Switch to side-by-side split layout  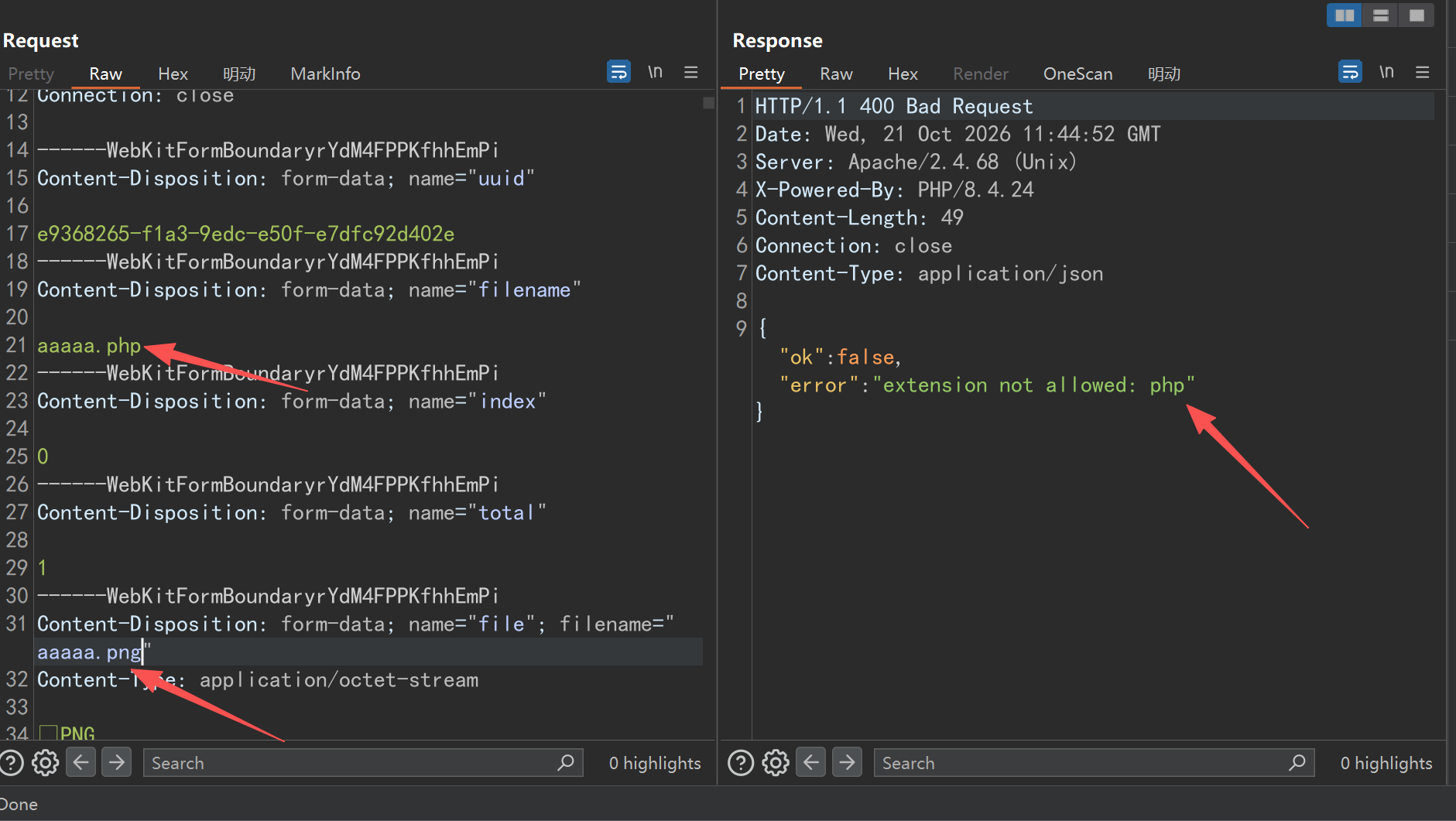point(1345,15)
